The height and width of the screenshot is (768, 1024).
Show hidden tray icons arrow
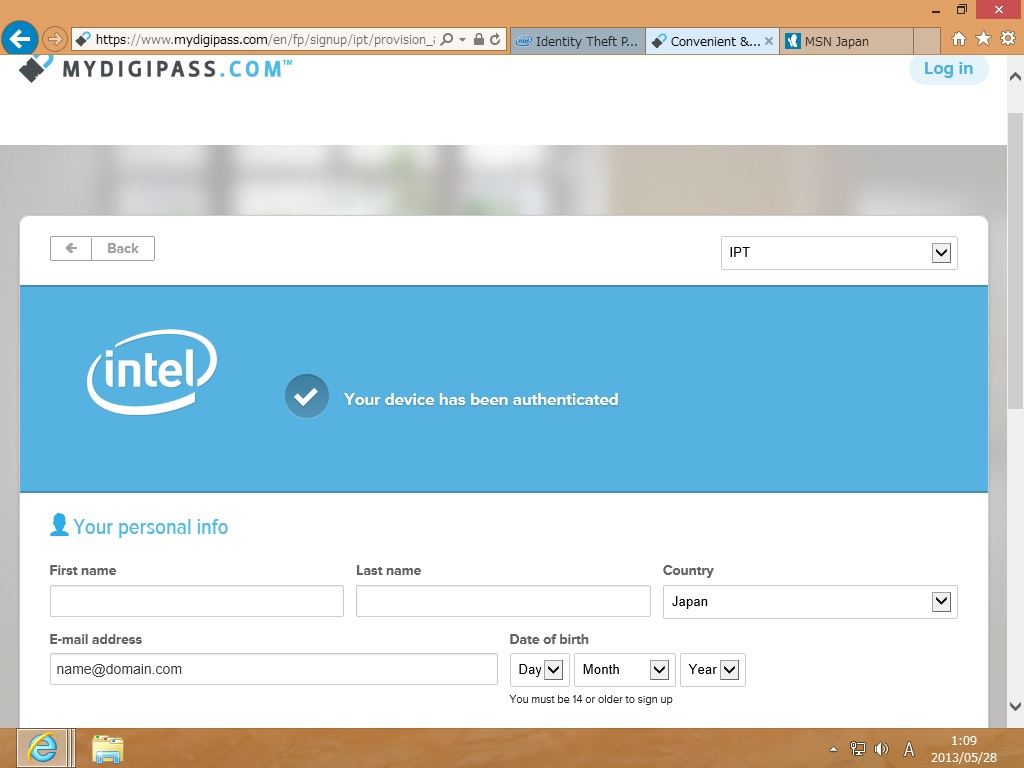[833, 749]
